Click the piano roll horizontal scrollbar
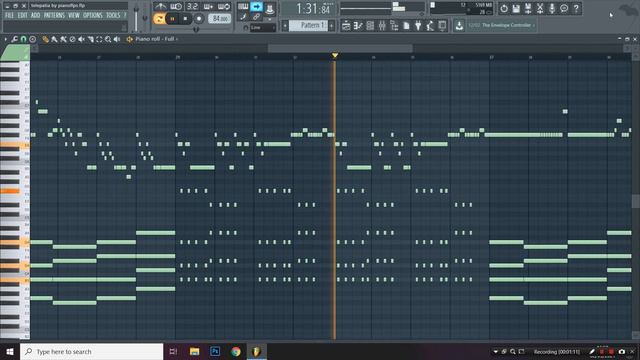640x360 pixels. click(340, 49)
